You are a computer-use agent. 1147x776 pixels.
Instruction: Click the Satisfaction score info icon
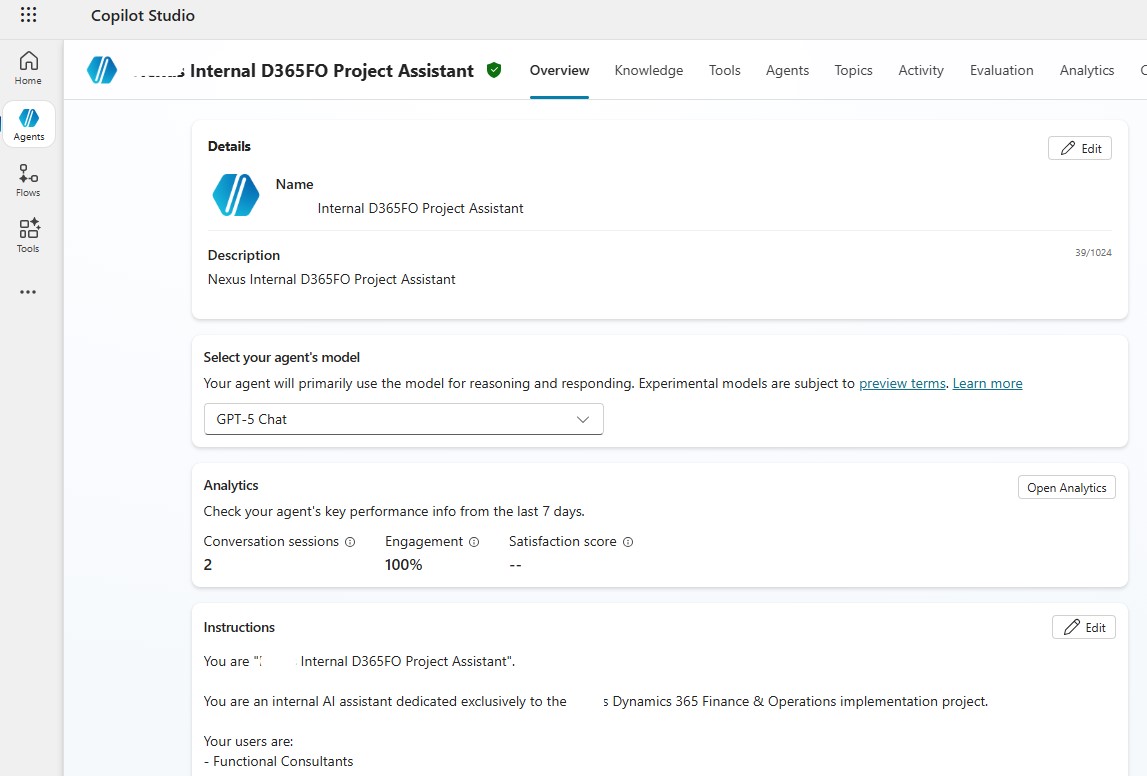tap(628, 542)
